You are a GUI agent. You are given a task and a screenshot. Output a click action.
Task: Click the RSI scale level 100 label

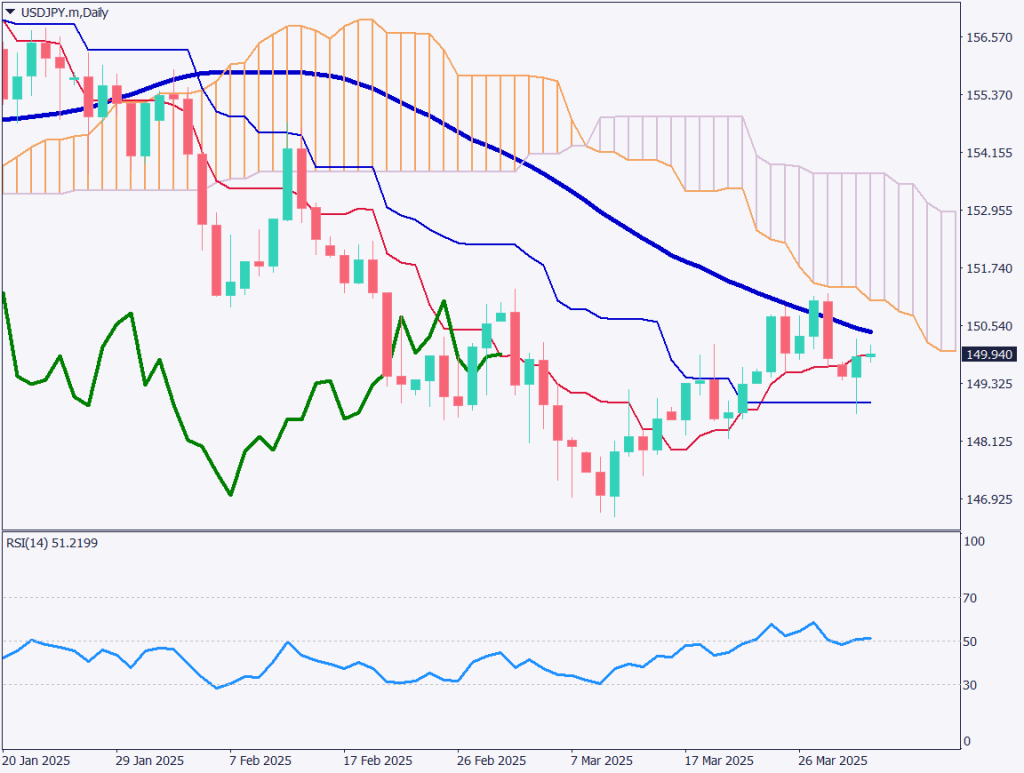[x=975, y=541]
